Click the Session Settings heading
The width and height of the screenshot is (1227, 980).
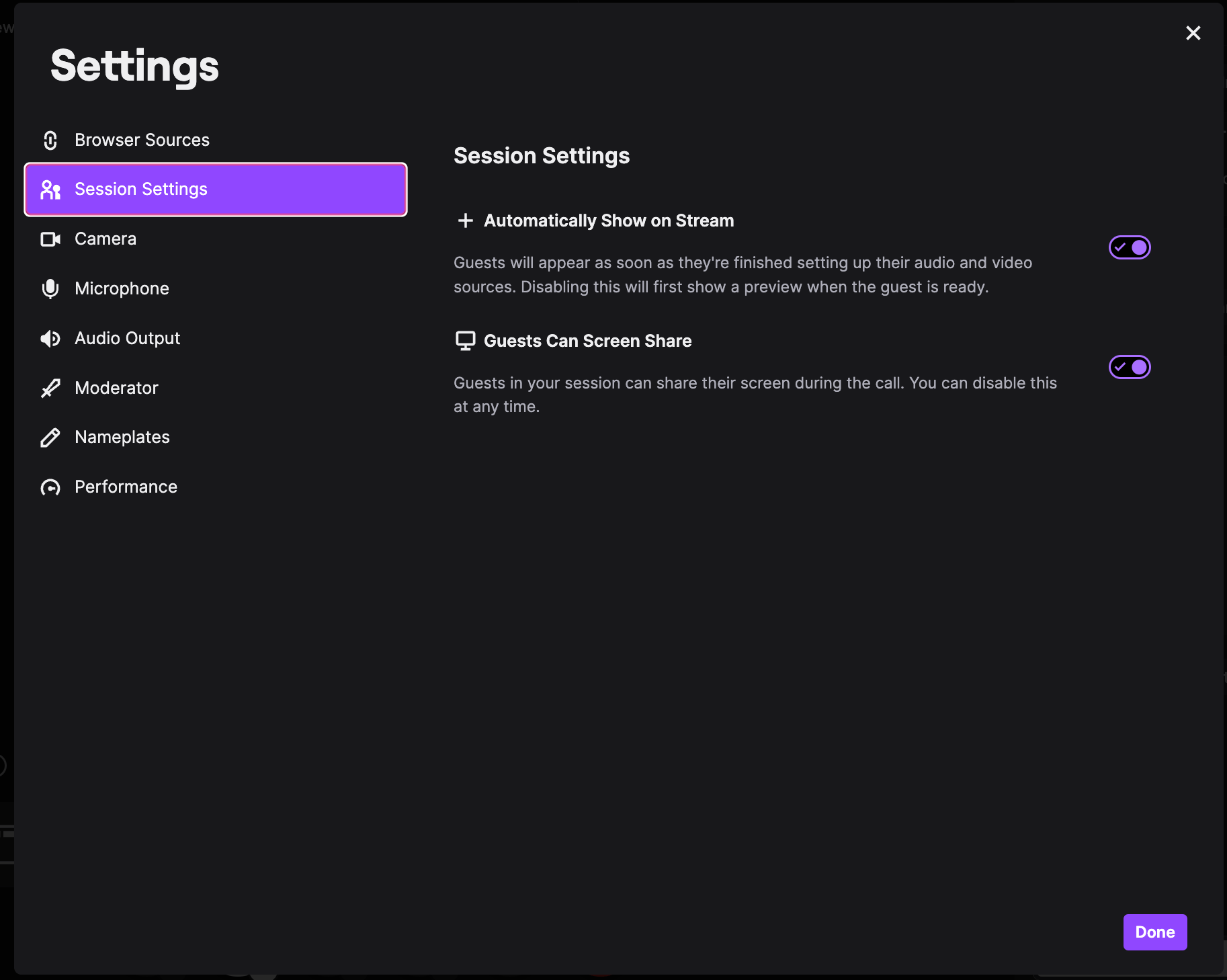point(541,156)
